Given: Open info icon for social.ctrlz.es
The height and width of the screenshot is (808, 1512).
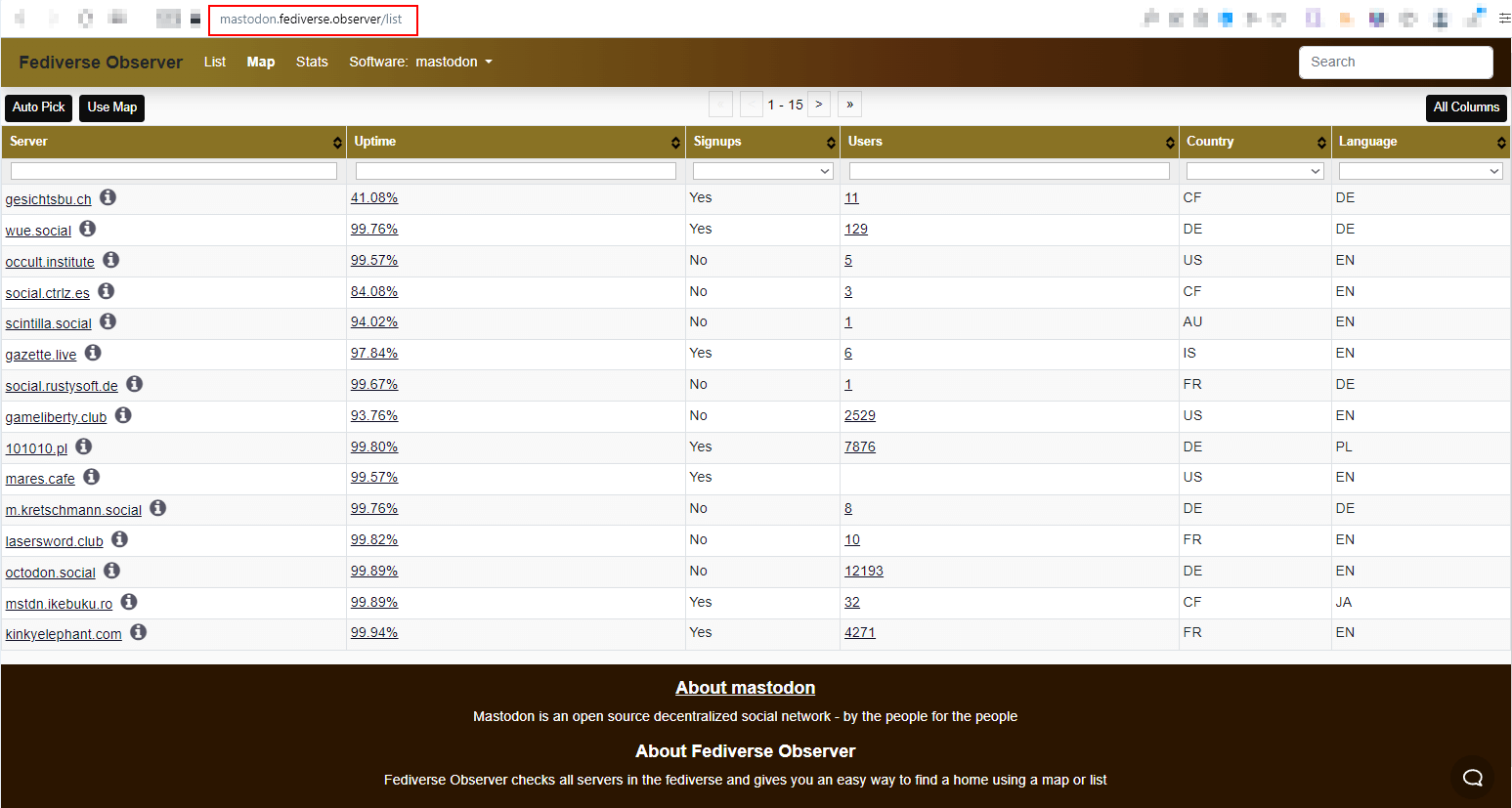Looking at the screenshot, I should tap(107, 291).
